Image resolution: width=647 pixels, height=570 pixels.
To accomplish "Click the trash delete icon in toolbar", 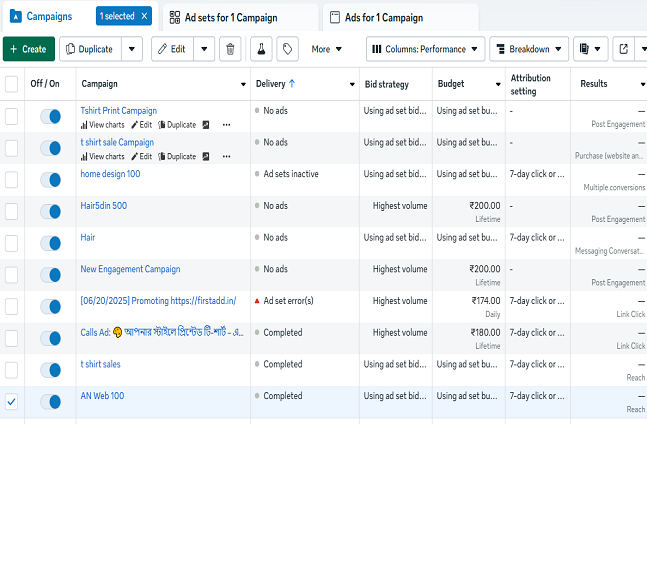I will (x=230, y=49).
